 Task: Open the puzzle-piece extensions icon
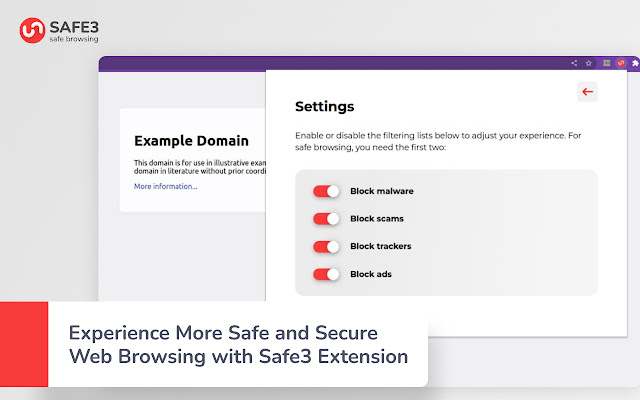[x=635, y=63]
